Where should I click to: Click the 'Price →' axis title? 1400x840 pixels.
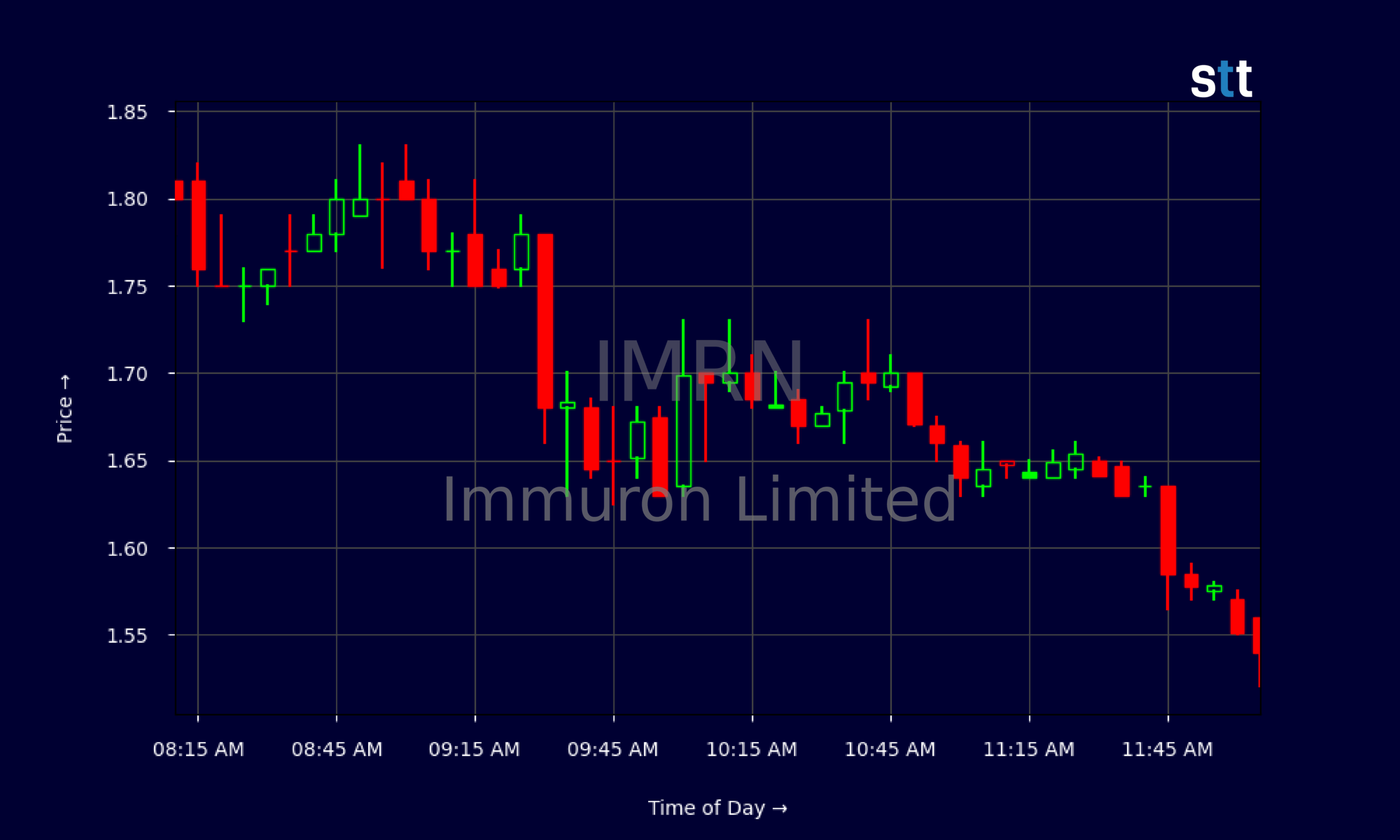(x=65, y=409)
